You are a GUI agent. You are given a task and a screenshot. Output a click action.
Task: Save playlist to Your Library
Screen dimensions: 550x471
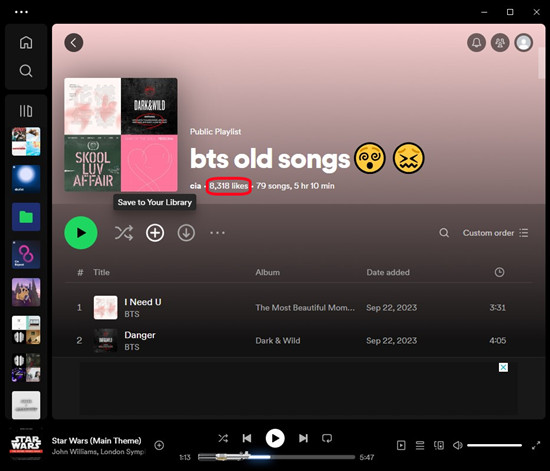(155, 233)
